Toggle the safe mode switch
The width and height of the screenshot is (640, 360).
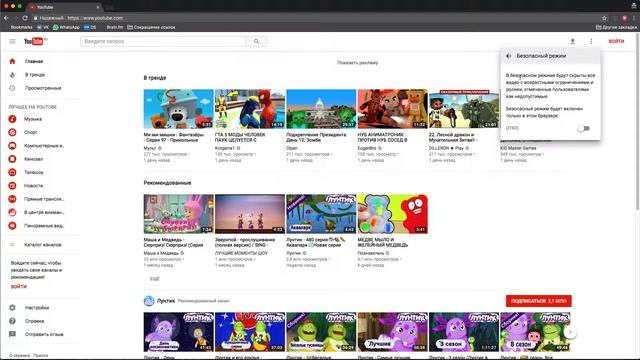tap(584, 128)
